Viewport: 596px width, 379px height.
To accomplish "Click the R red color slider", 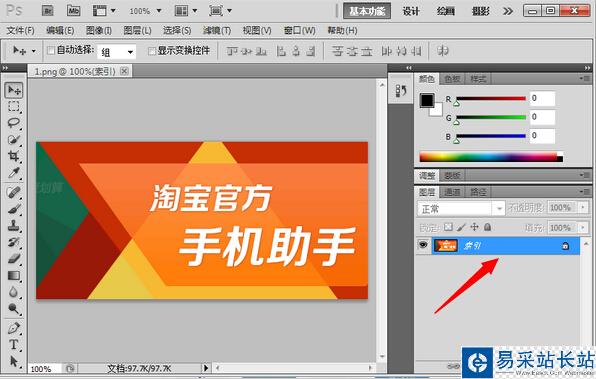I will tap(491, 98).
